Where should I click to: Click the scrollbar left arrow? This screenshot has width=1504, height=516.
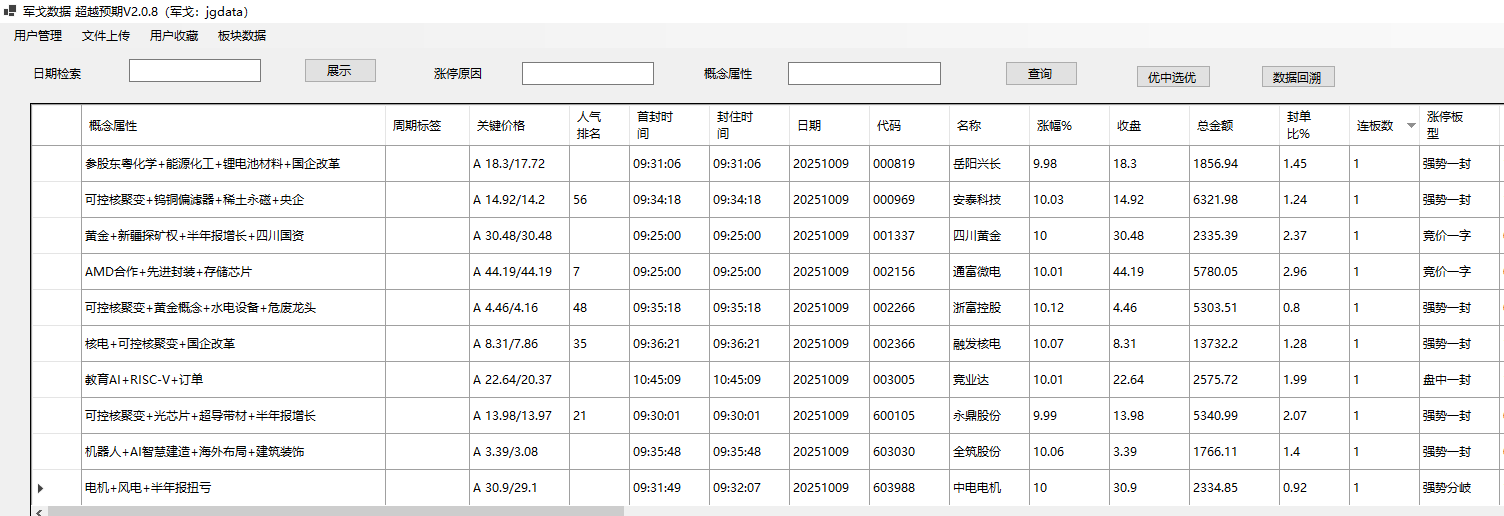[39, 511]
